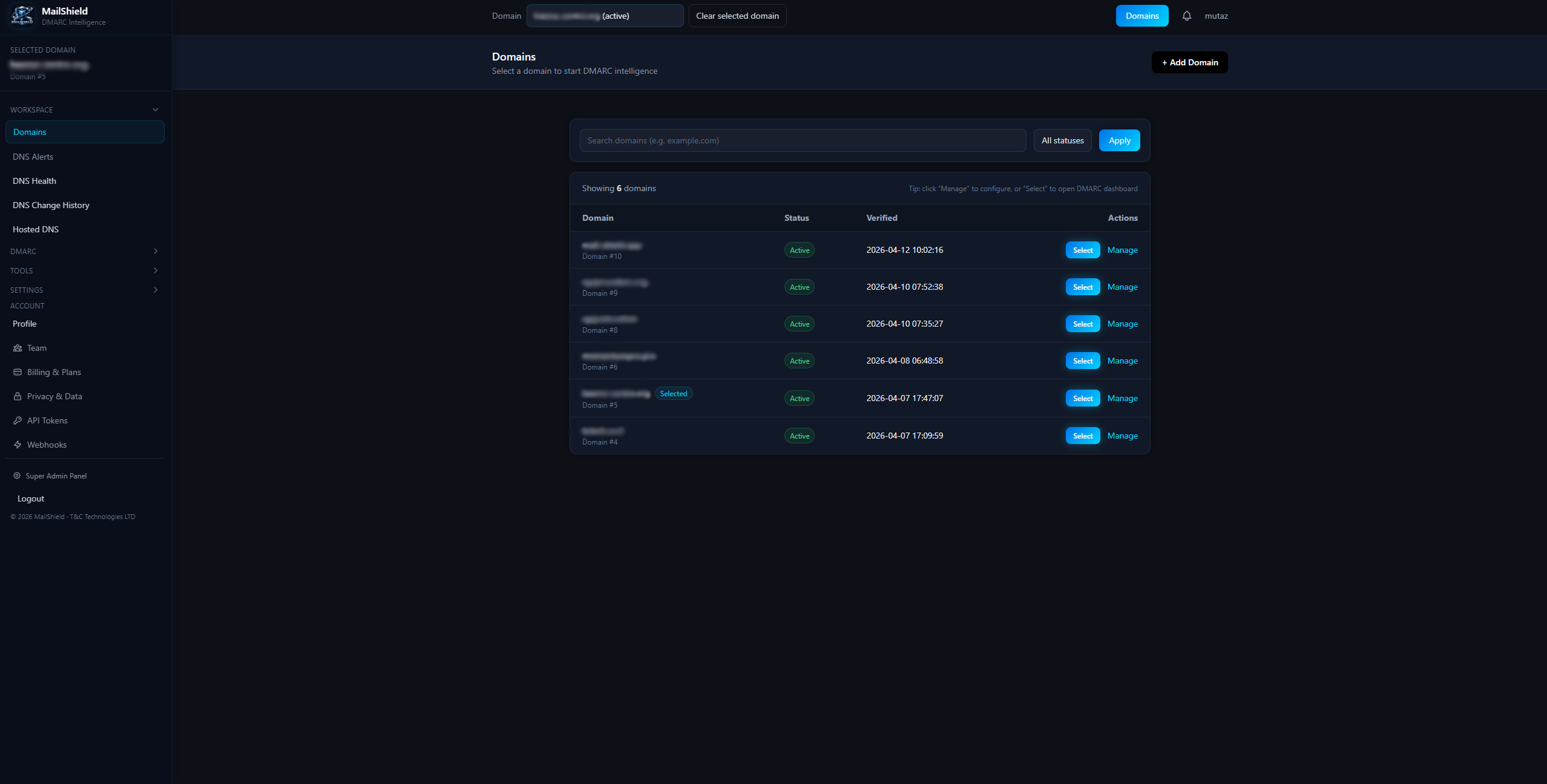Image resolution: width=1547 pixels, height=784 pixels.
Task: Open the Team label link
Action: pos(37,348)
